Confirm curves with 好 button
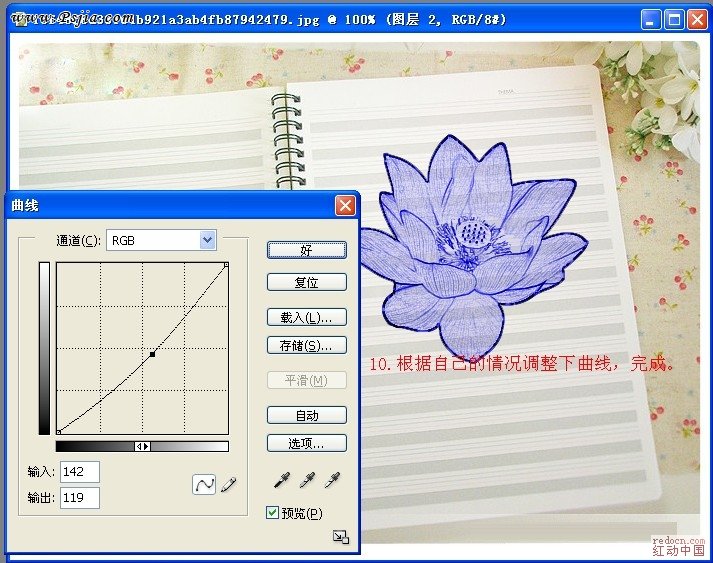Image resolution: width=713 pixels, height=563 pixels. click(x=306, y=250)
